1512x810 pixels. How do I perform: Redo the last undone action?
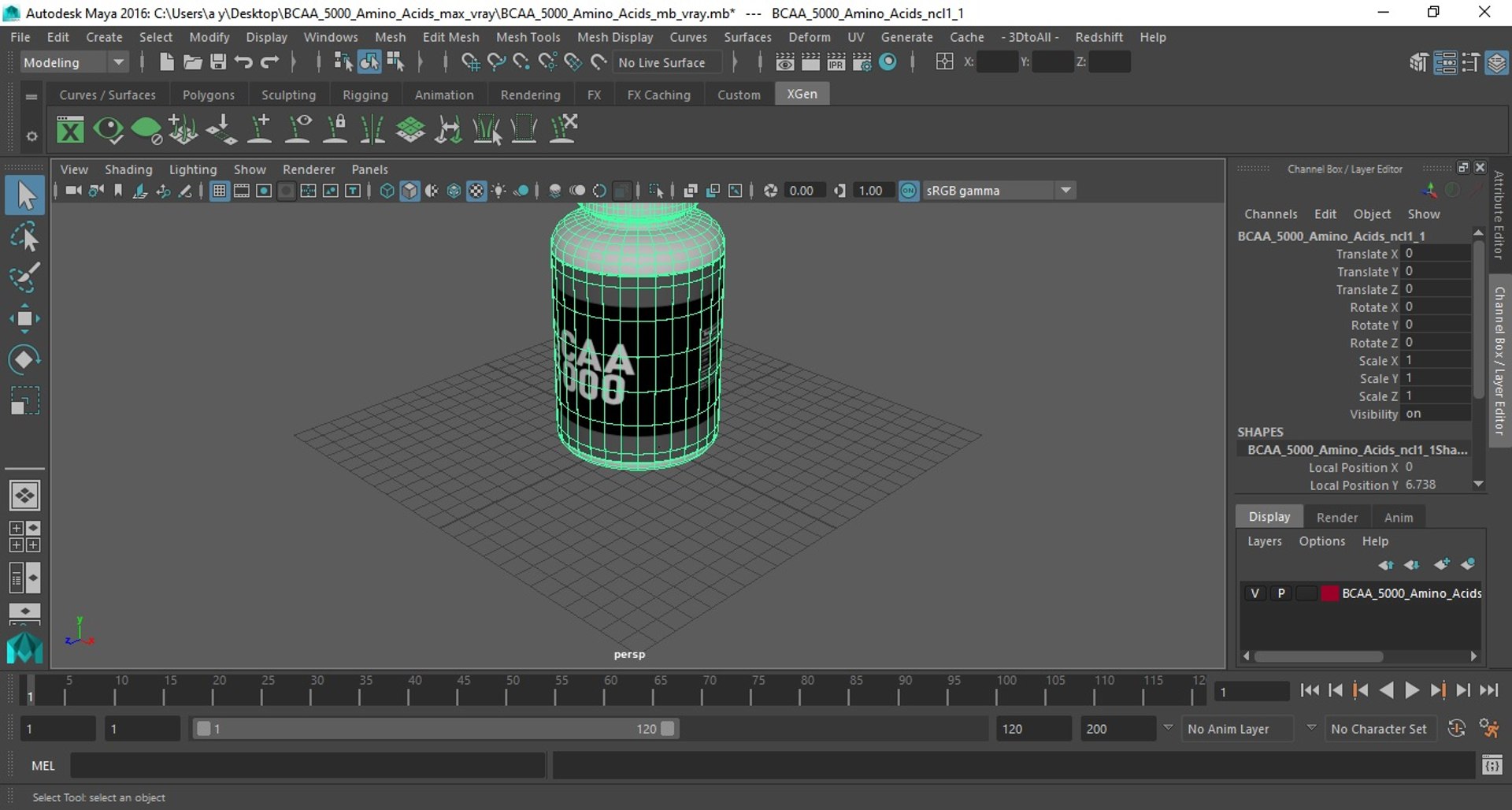269,62
